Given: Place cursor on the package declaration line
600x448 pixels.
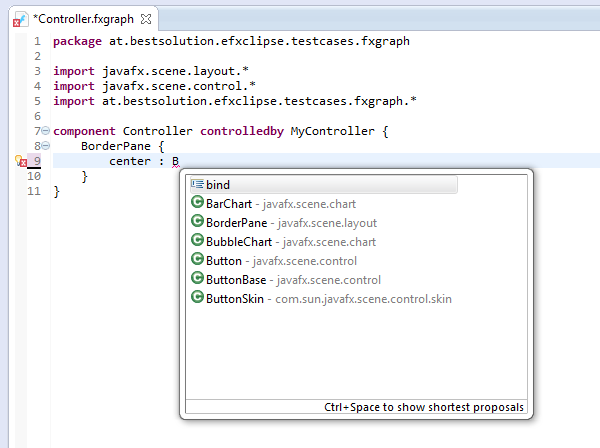Looking at the screenshot, I should (230, 41).
